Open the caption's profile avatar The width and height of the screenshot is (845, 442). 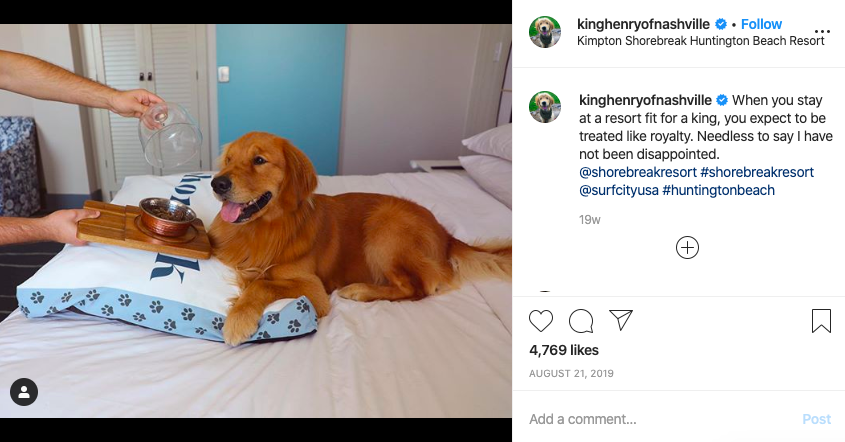point(545,107)
